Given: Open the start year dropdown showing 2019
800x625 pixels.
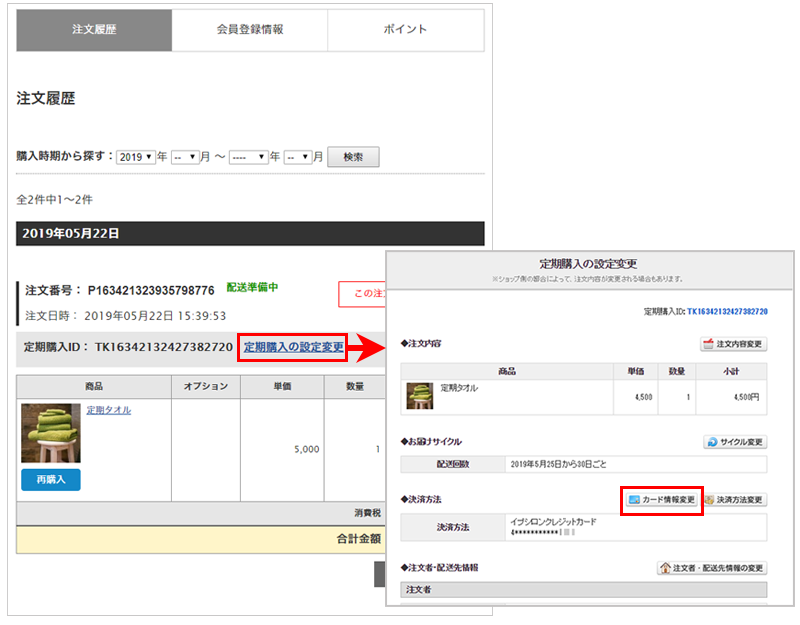Looking at the screenshot, I should click(136, 157).
